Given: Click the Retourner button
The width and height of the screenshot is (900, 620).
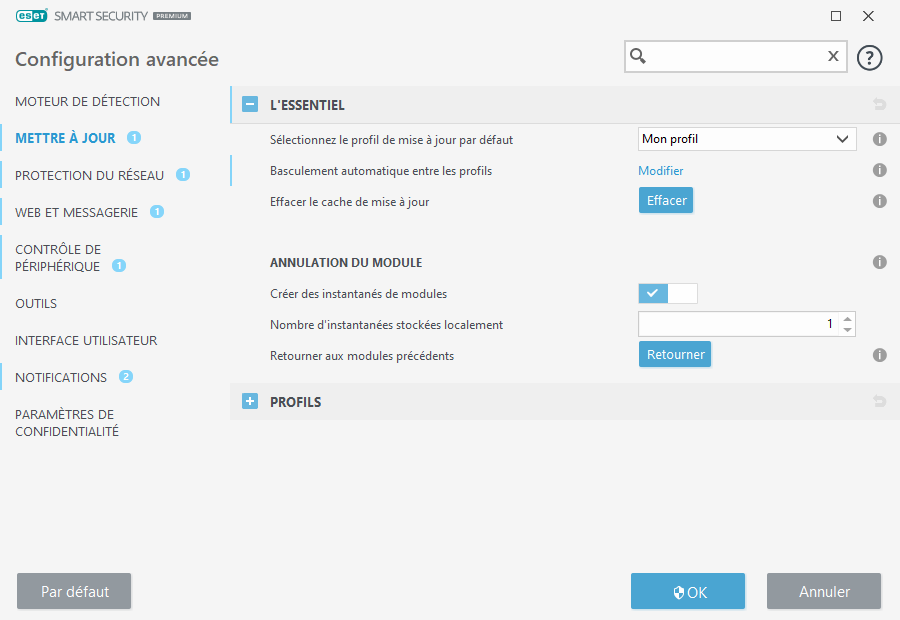Looking at the screenshot, I should (675, 354).
